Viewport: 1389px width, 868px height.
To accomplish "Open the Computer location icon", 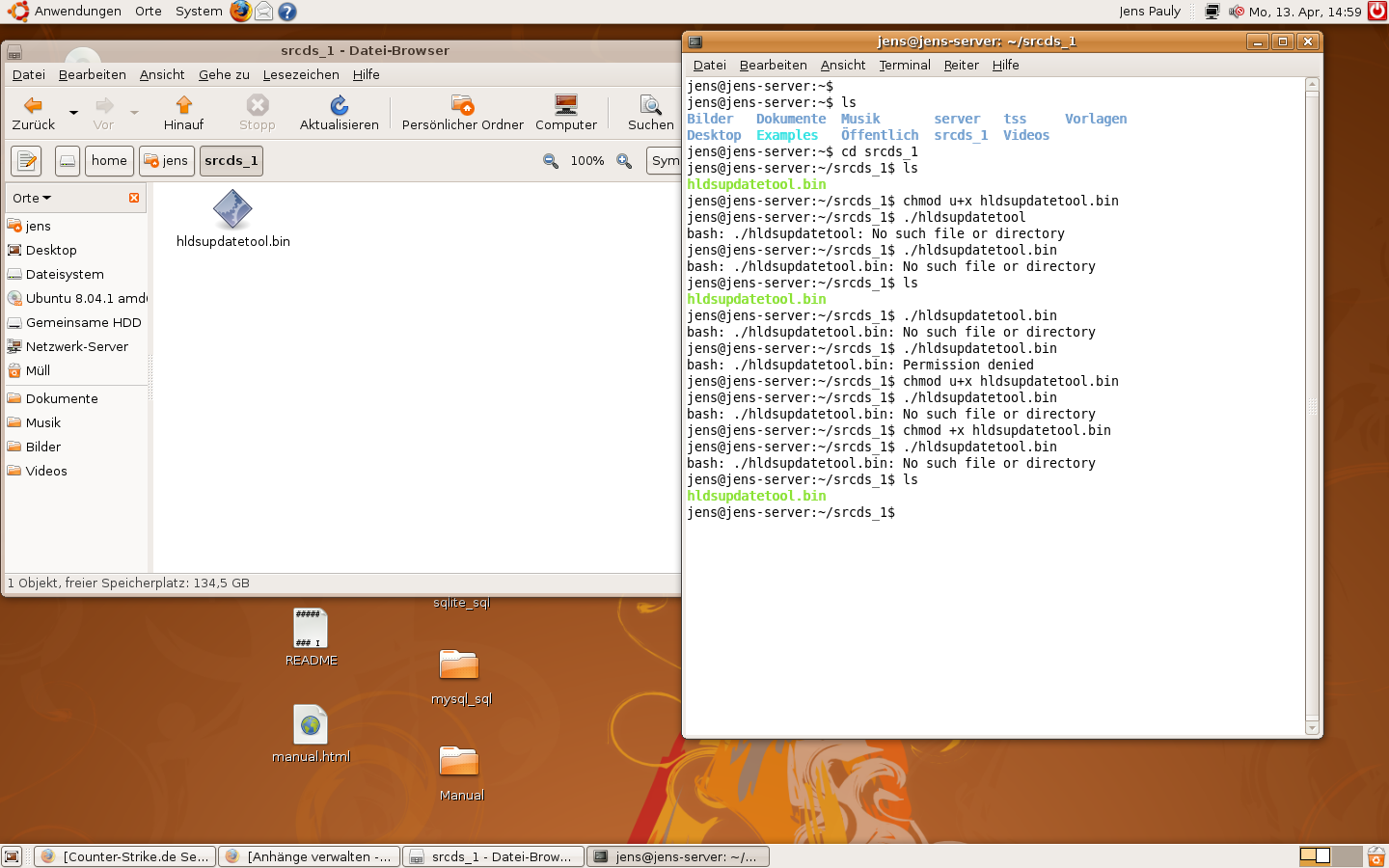I will pyautogui.click(x=566, y=113).
